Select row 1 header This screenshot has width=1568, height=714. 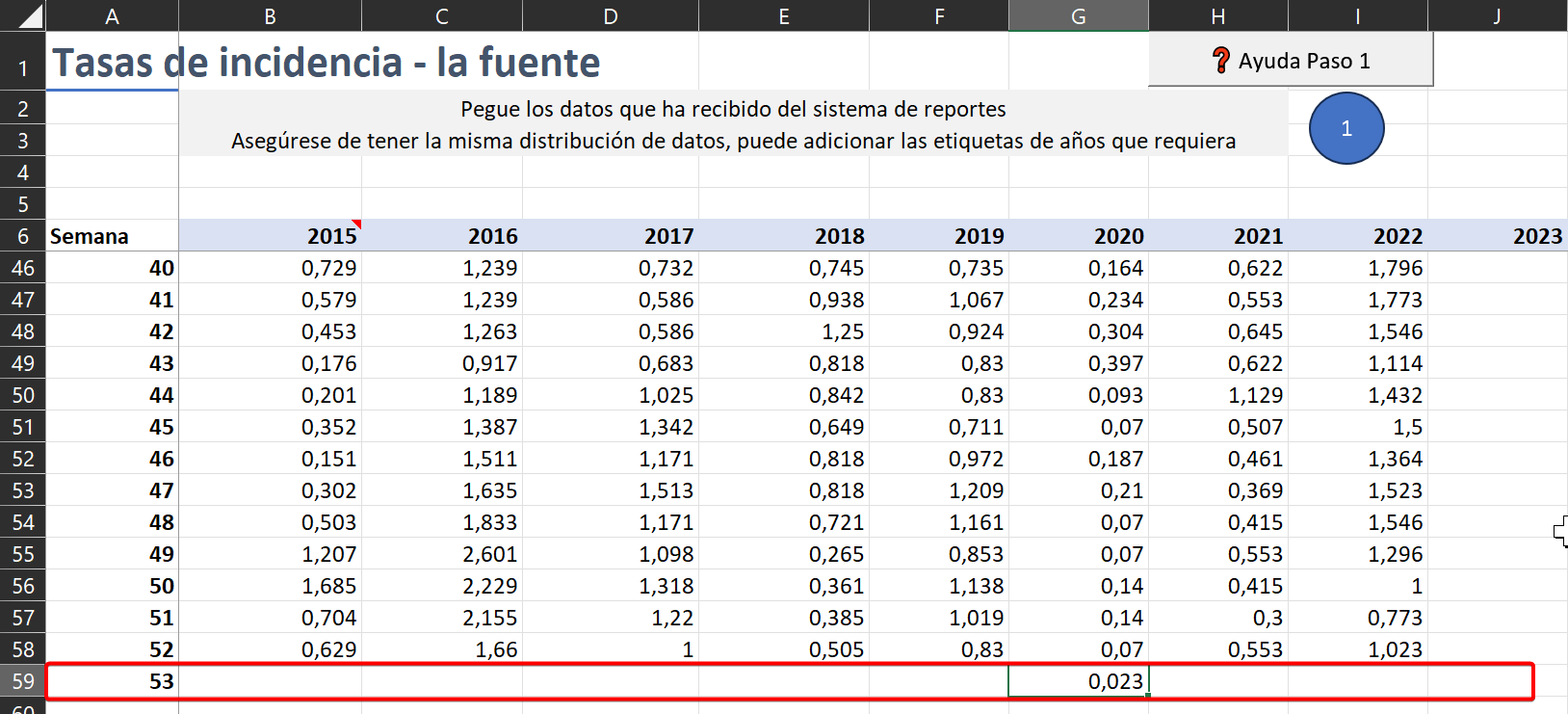coord(22,62)
